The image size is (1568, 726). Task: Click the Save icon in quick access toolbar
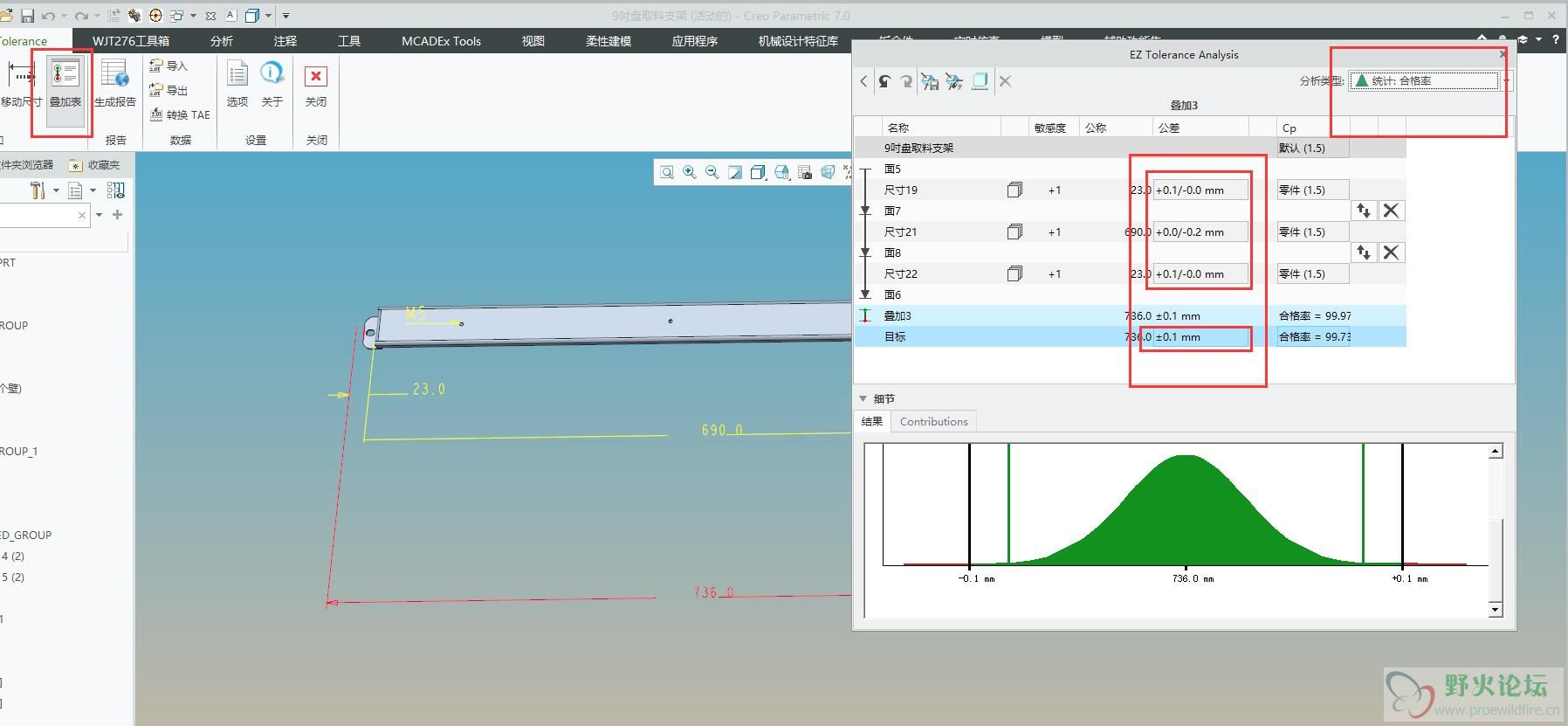(x=27, y=16)
